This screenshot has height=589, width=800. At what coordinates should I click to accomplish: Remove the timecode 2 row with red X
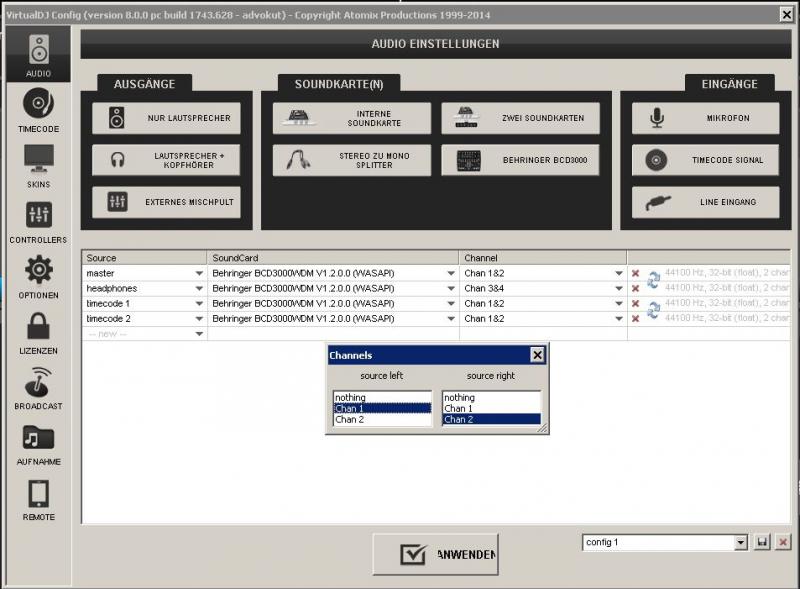click(635, 318)
